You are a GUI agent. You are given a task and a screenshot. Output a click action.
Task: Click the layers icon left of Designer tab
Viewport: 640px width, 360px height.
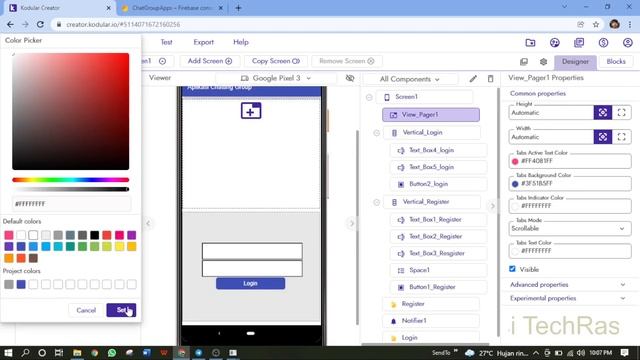524,62
